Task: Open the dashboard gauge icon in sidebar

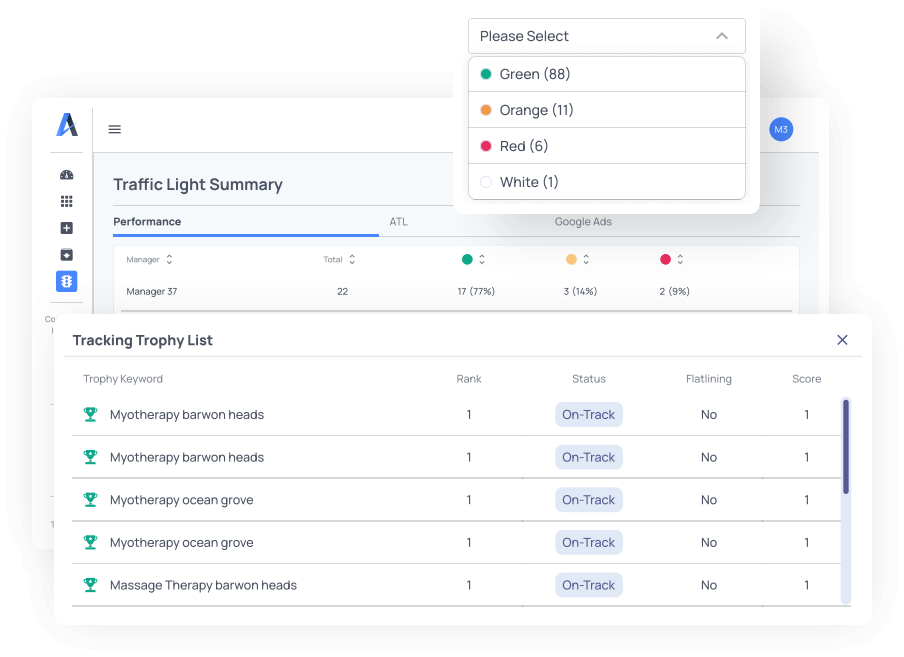Action: coord(67,175)
